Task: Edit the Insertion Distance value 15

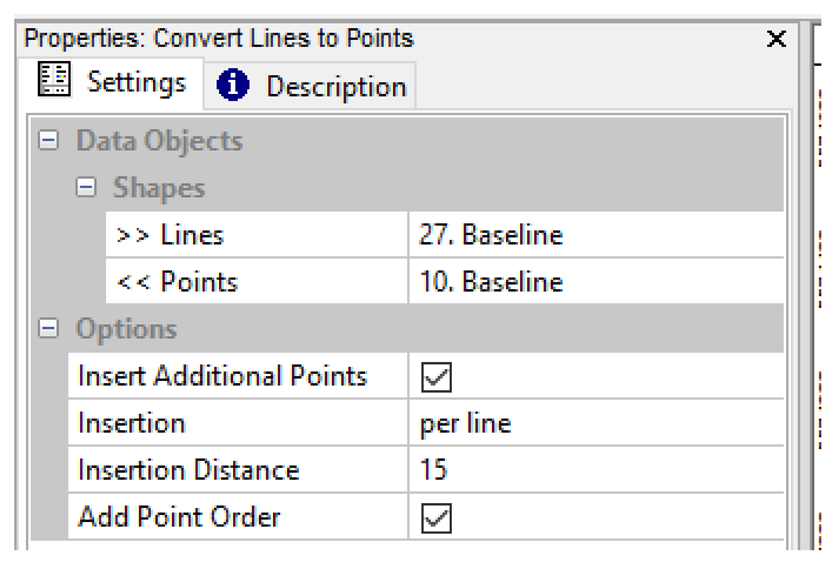Action: (x=595, y=471)
